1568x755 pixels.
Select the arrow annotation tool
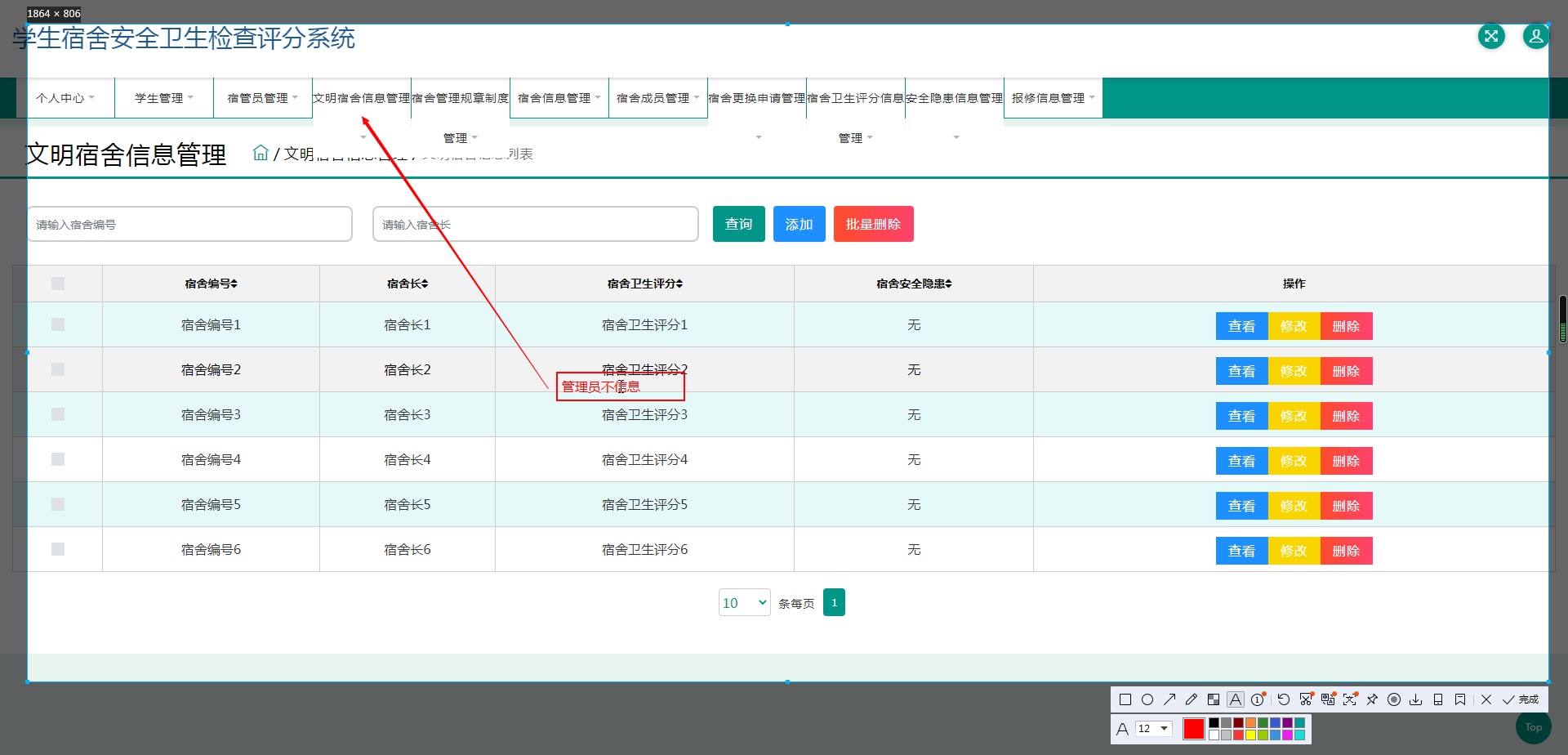point(1169,699)
